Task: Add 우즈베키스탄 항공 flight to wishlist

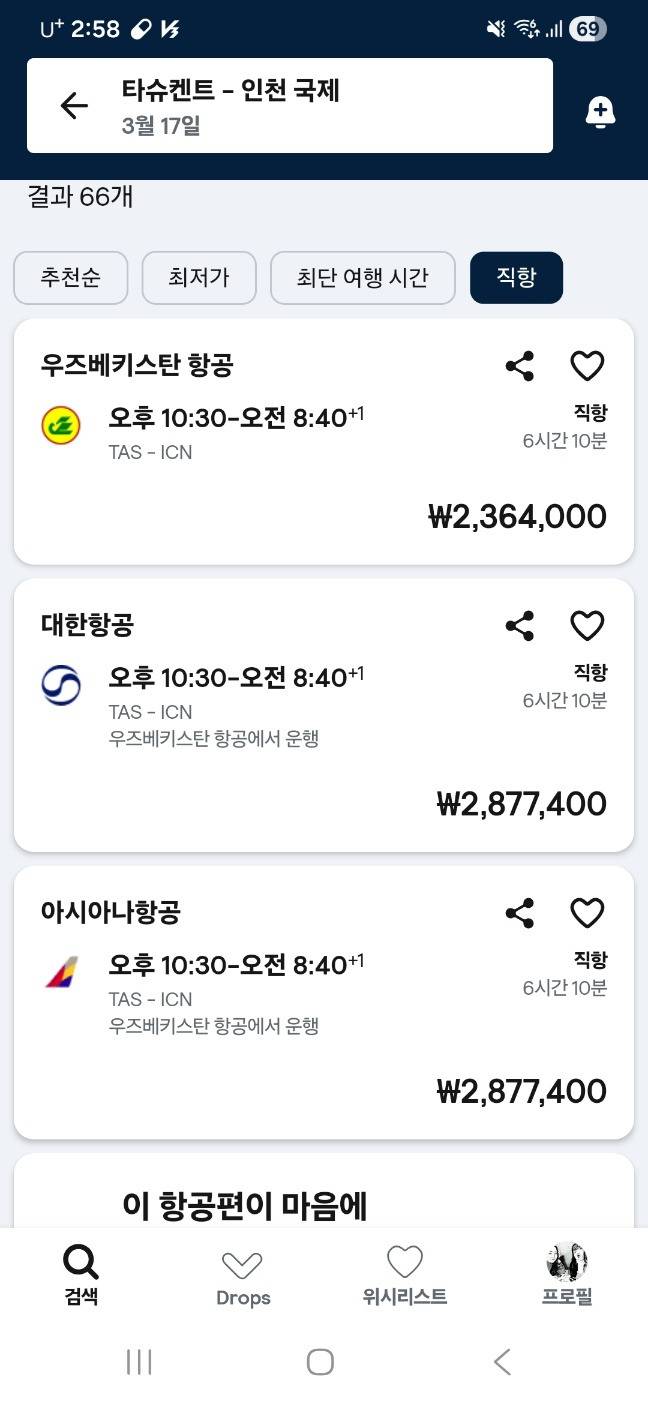Action: pyautogui.click(x=587, y=367)
